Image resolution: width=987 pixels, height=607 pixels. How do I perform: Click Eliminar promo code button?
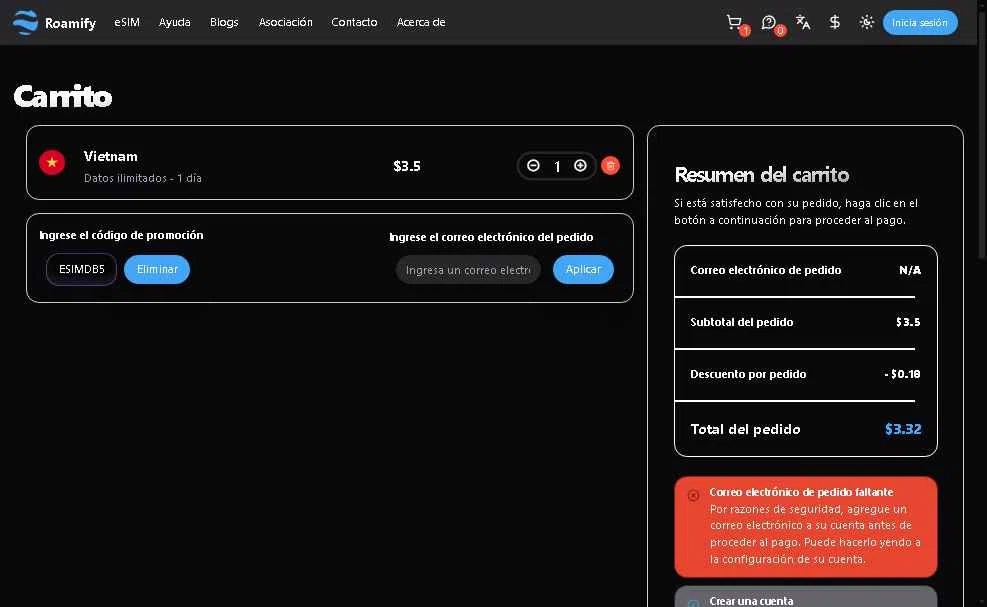(157, 269)
